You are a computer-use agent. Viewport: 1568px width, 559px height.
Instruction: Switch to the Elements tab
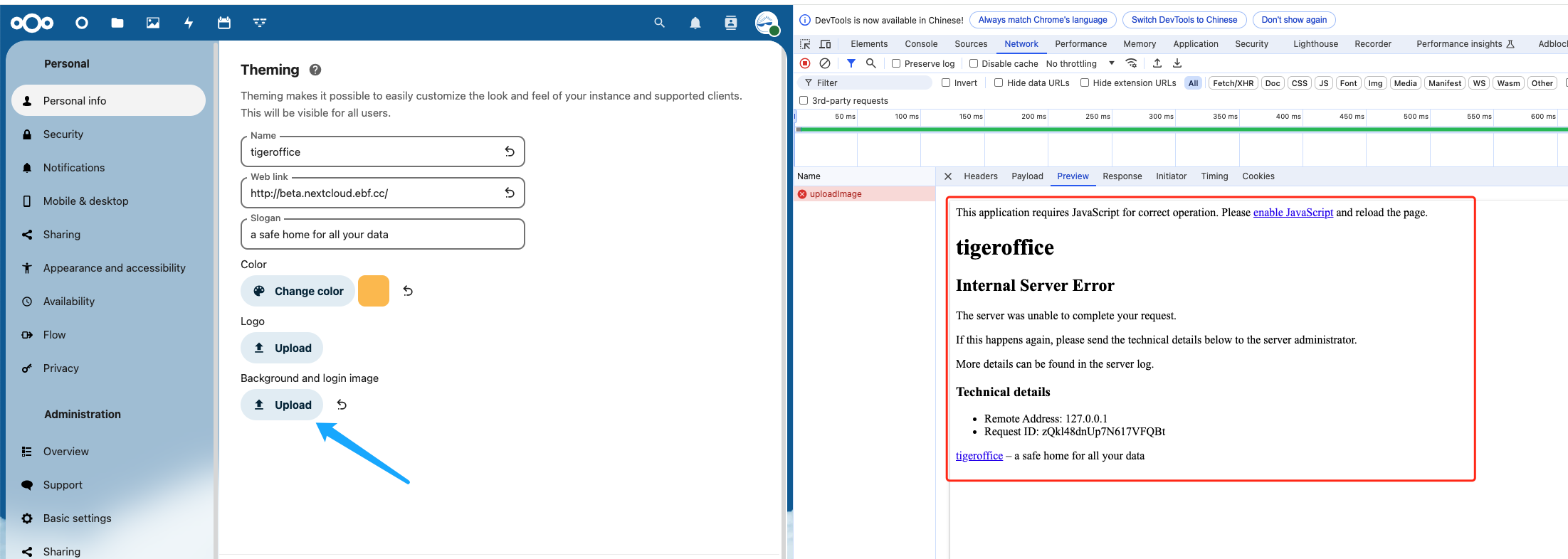coord(869,44)
